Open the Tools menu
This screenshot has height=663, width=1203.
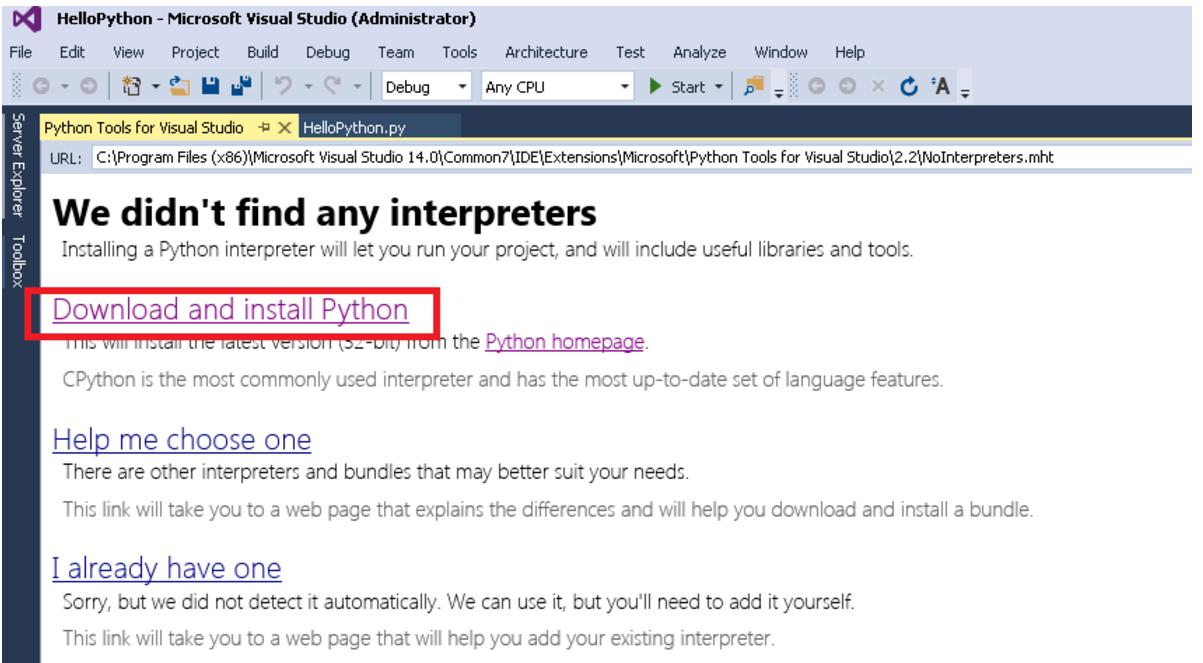coord(459,53)
